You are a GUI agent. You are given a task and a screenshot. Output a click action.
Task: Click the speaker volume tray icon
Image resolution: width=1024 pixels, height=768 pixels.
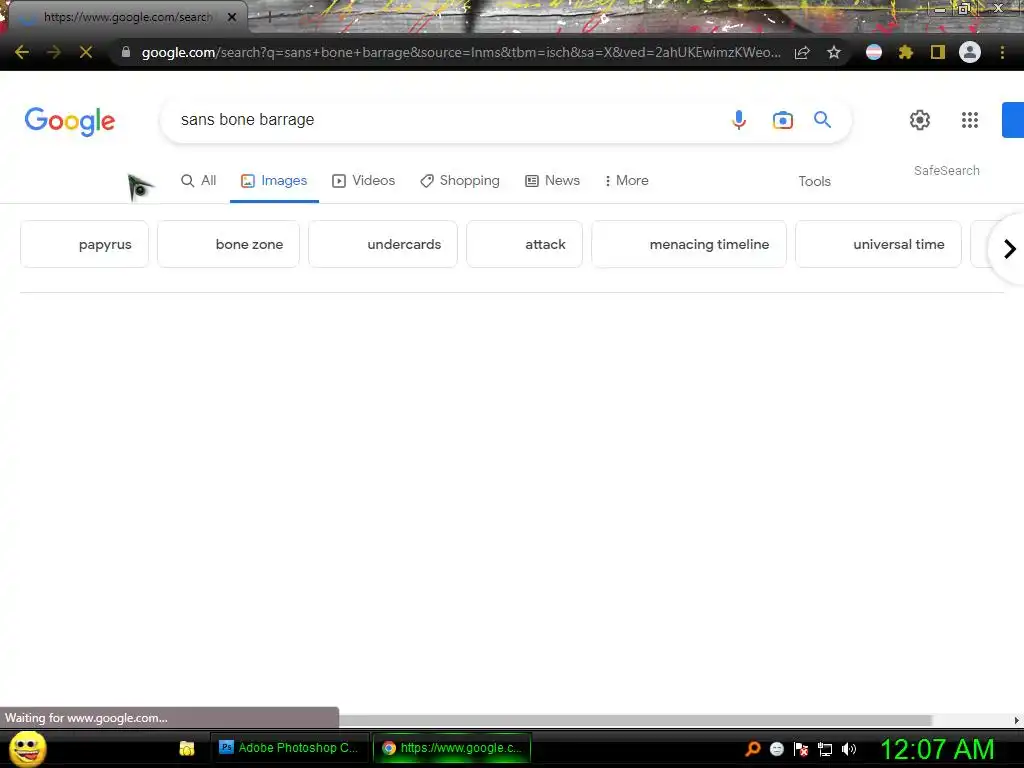point(849,748)
